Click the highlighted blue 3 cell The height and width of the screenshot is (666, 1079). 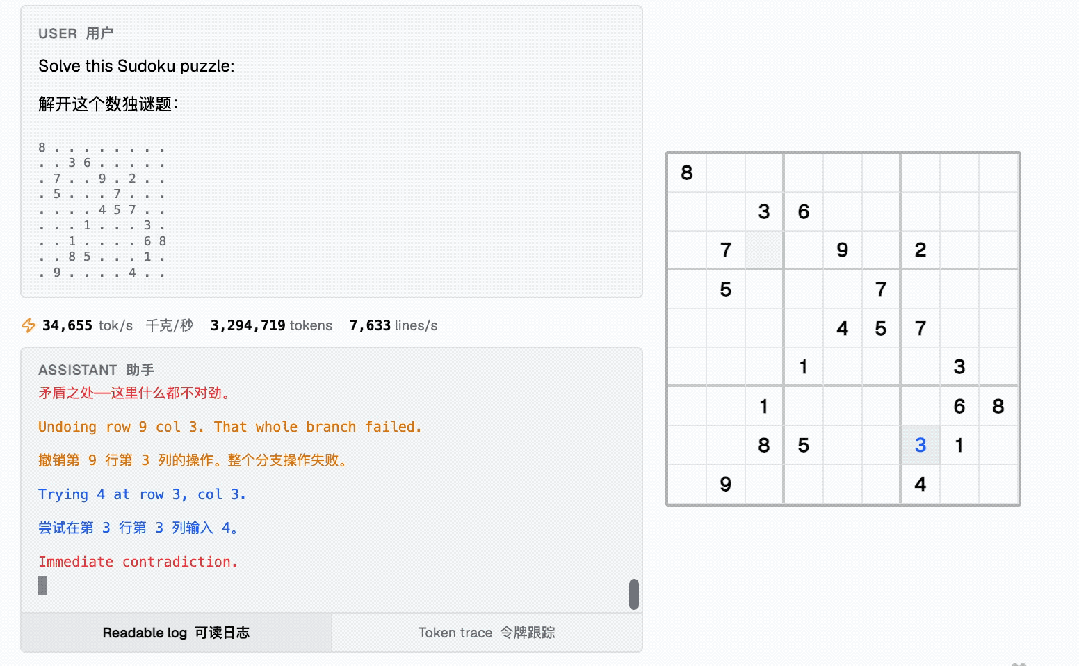[920, 444]
